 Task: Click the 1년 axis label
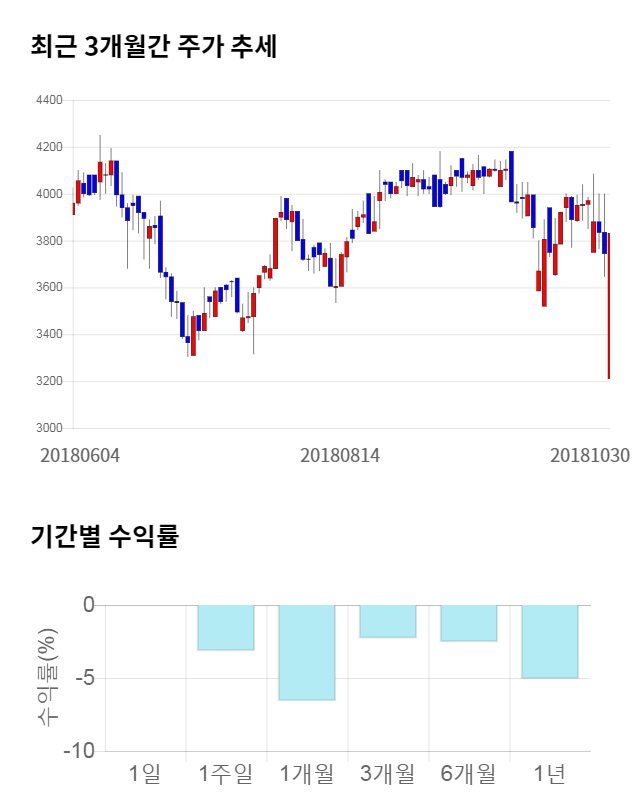550,773
